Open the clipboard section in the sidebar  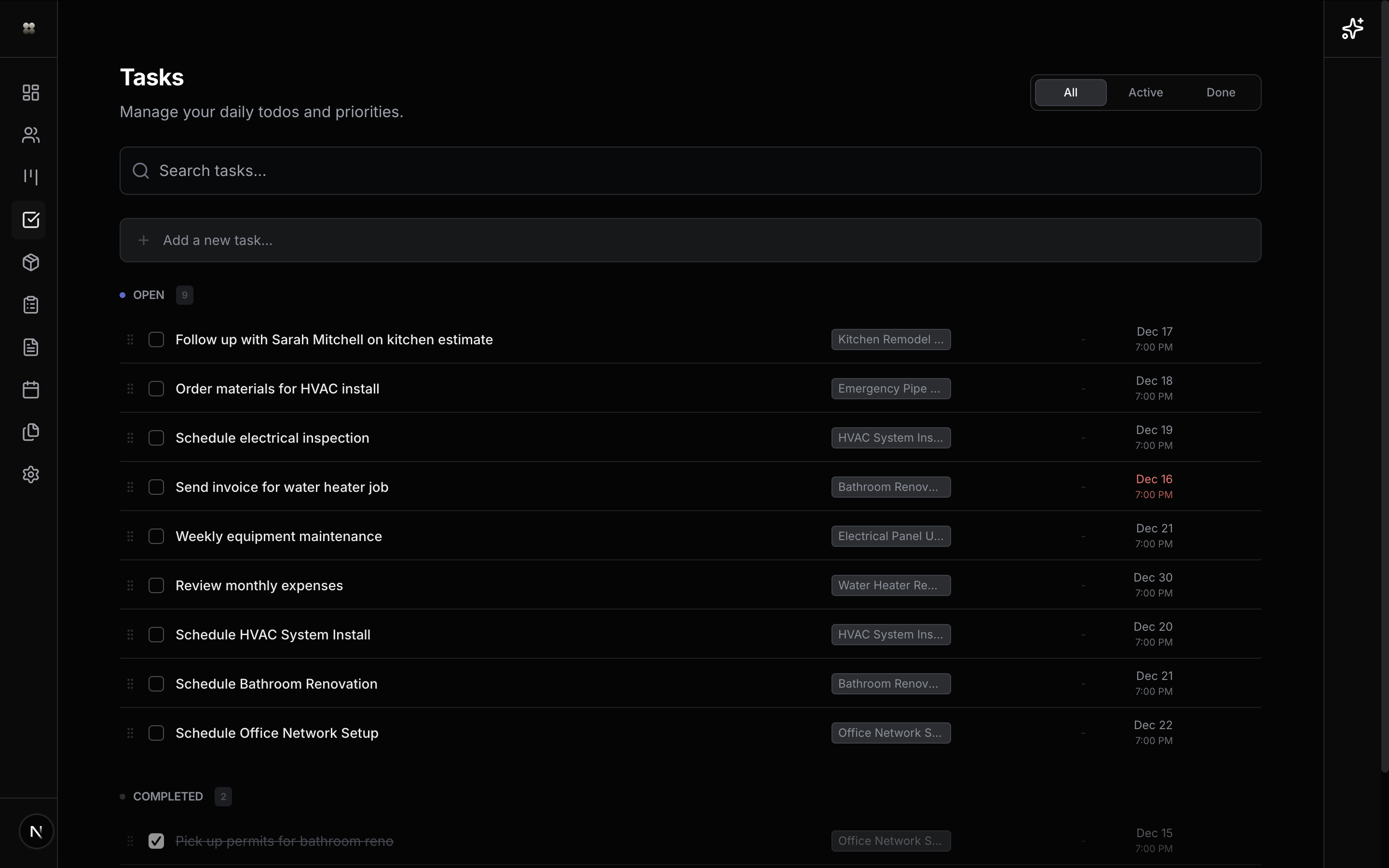click(x=29, y=304)
